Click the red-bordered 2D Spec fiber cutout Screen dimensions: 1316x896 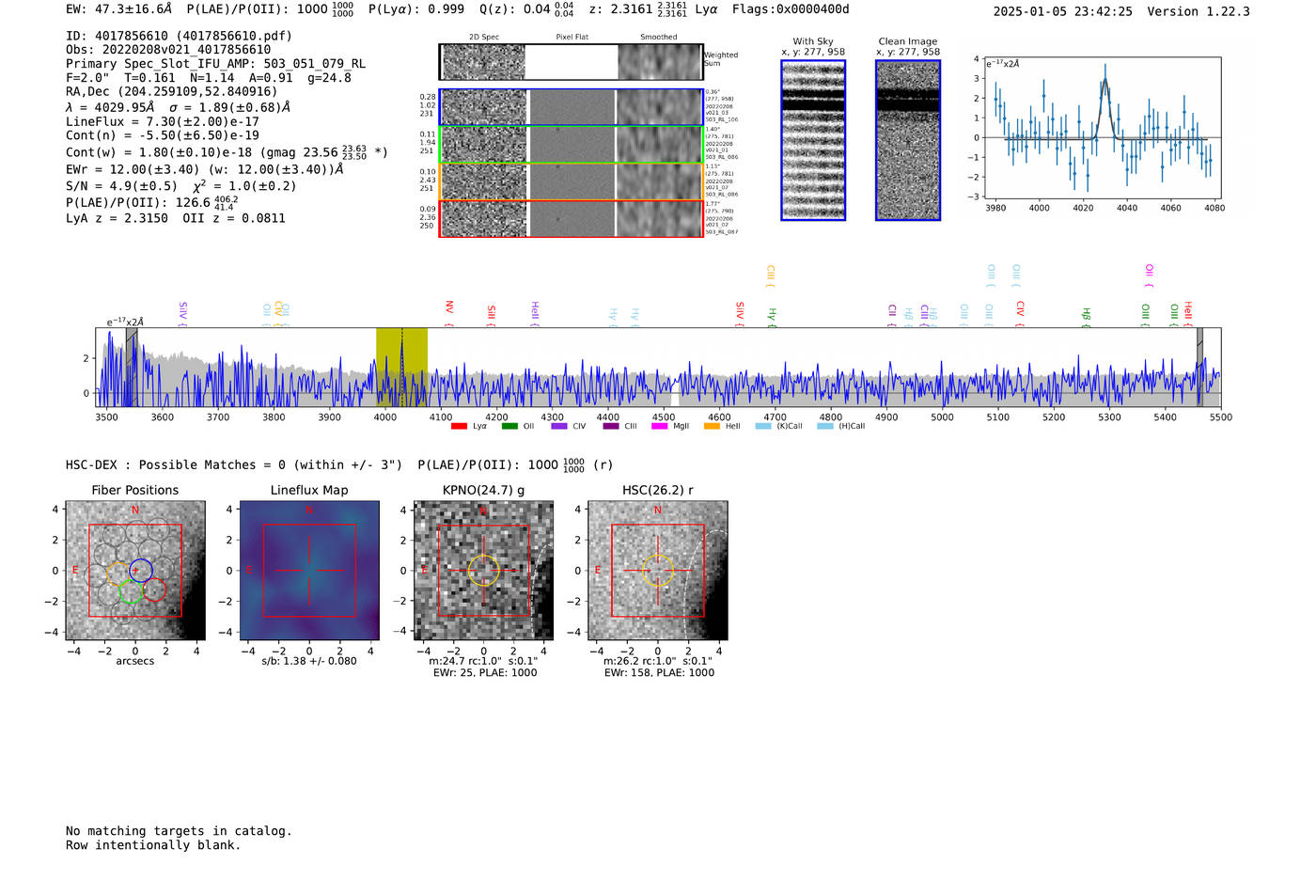(484, 218)
